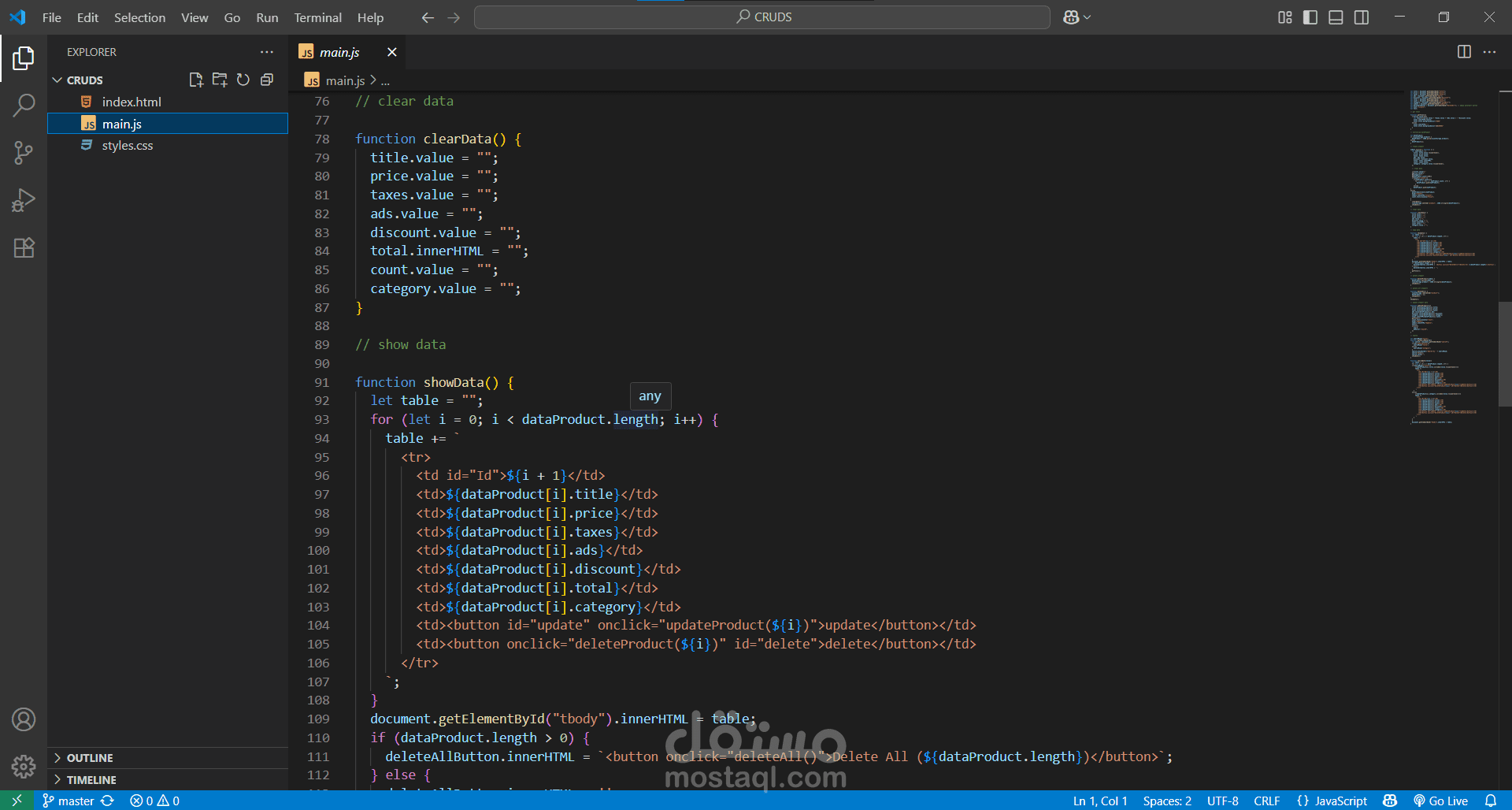Open the Customize Layout control
The height and width of the screenshot is (810, 1512).
pos(1284,17)
